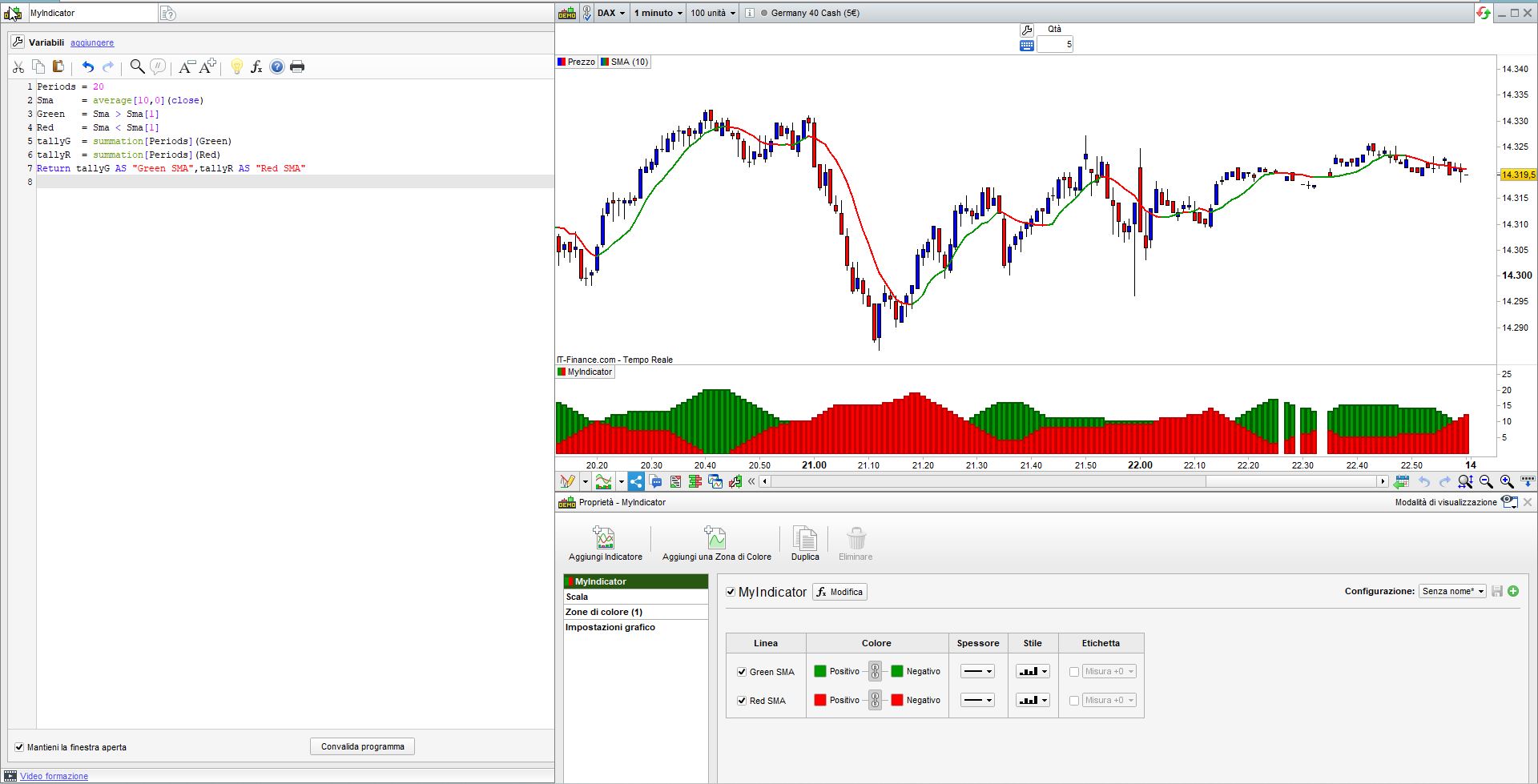This screenshot has height=784, width=1538.
Task: Enable the Green SMA Etichetta checkbox
Action: 1074,672
